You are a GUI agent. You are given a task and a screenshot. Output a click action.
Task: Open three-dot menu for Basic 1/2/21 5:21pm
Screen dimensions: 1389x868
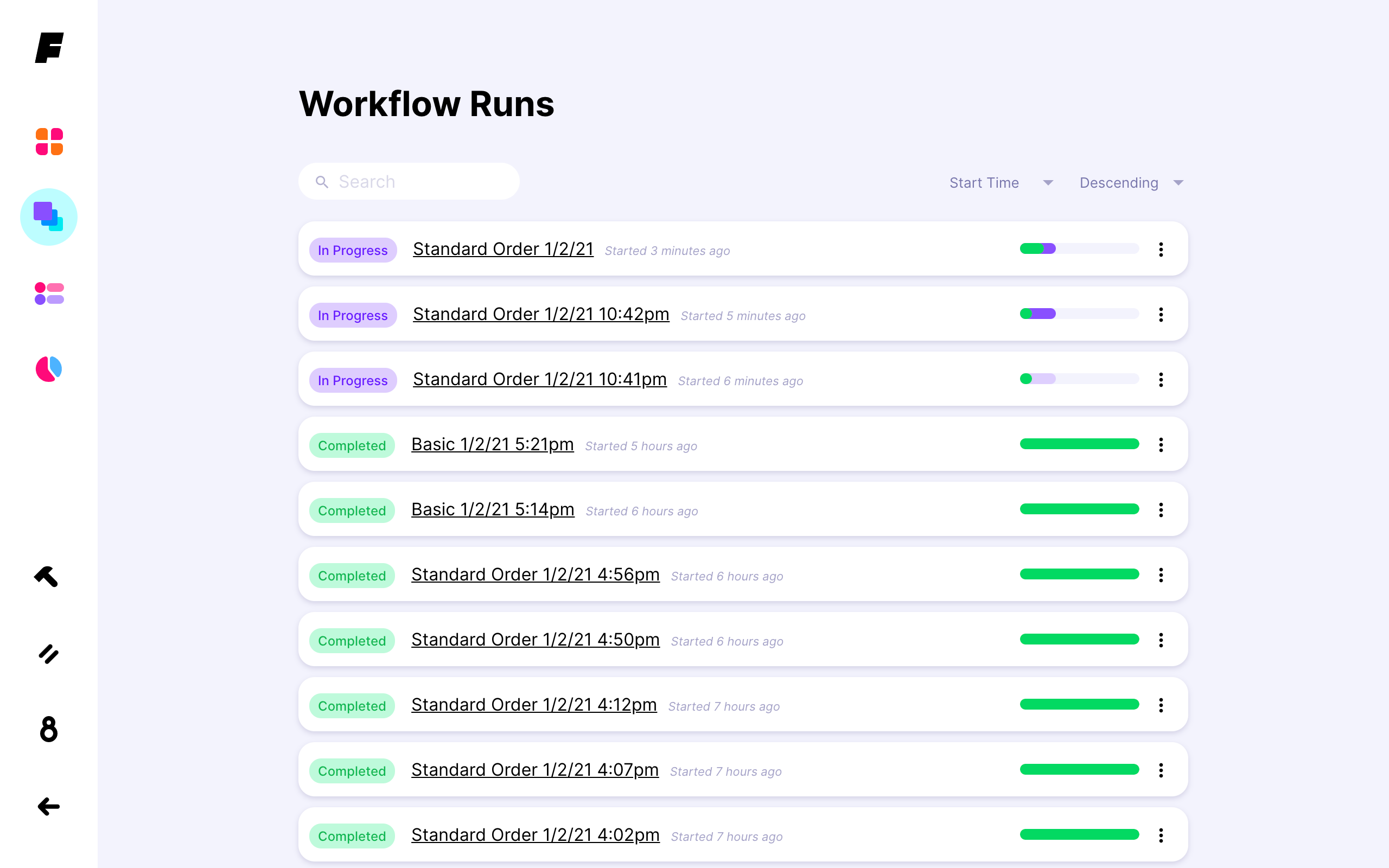click(x=1161, y=444)
